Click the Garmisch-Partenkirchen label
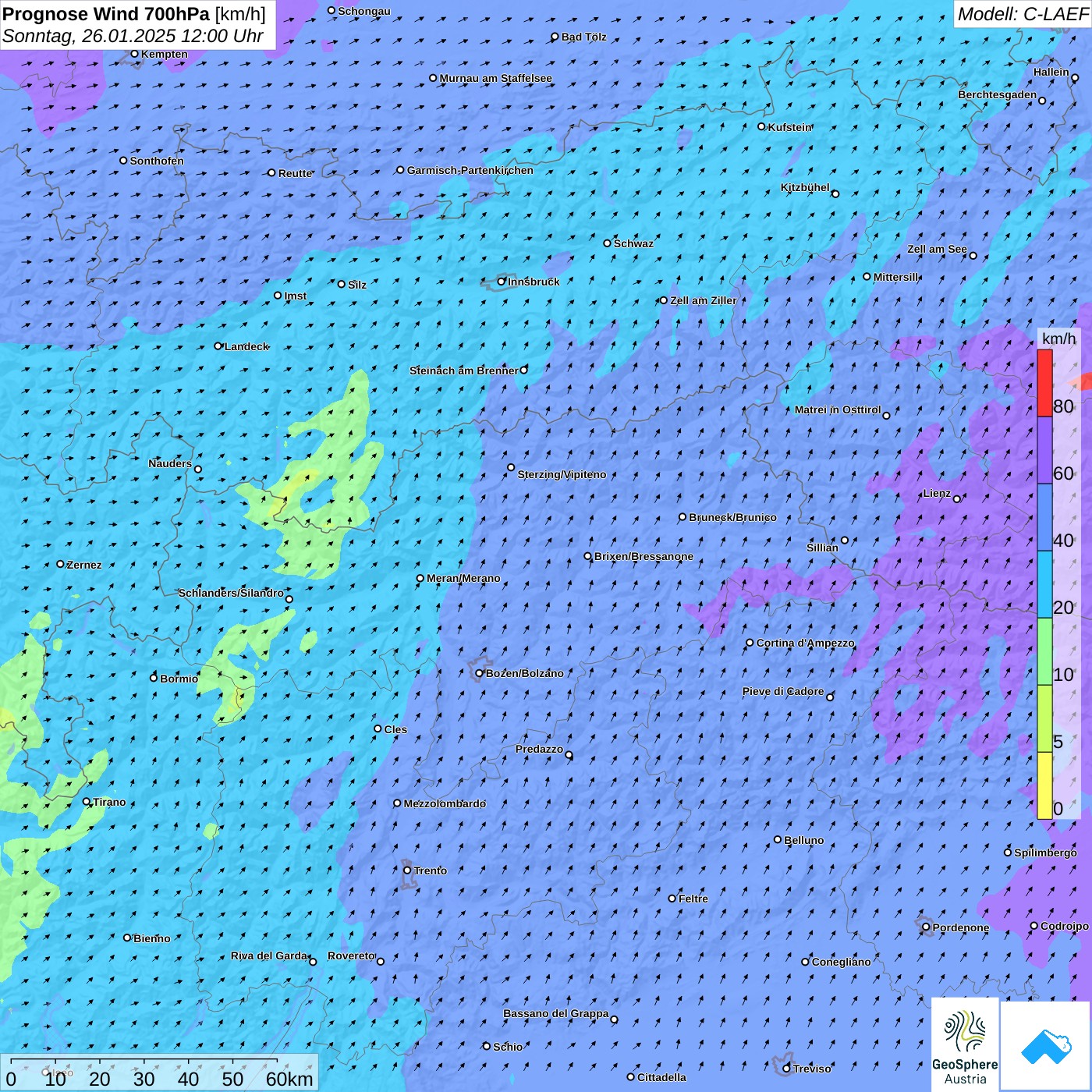Image resolution: width=1092 pixels, height=1092 pixels. pos(470,170)
